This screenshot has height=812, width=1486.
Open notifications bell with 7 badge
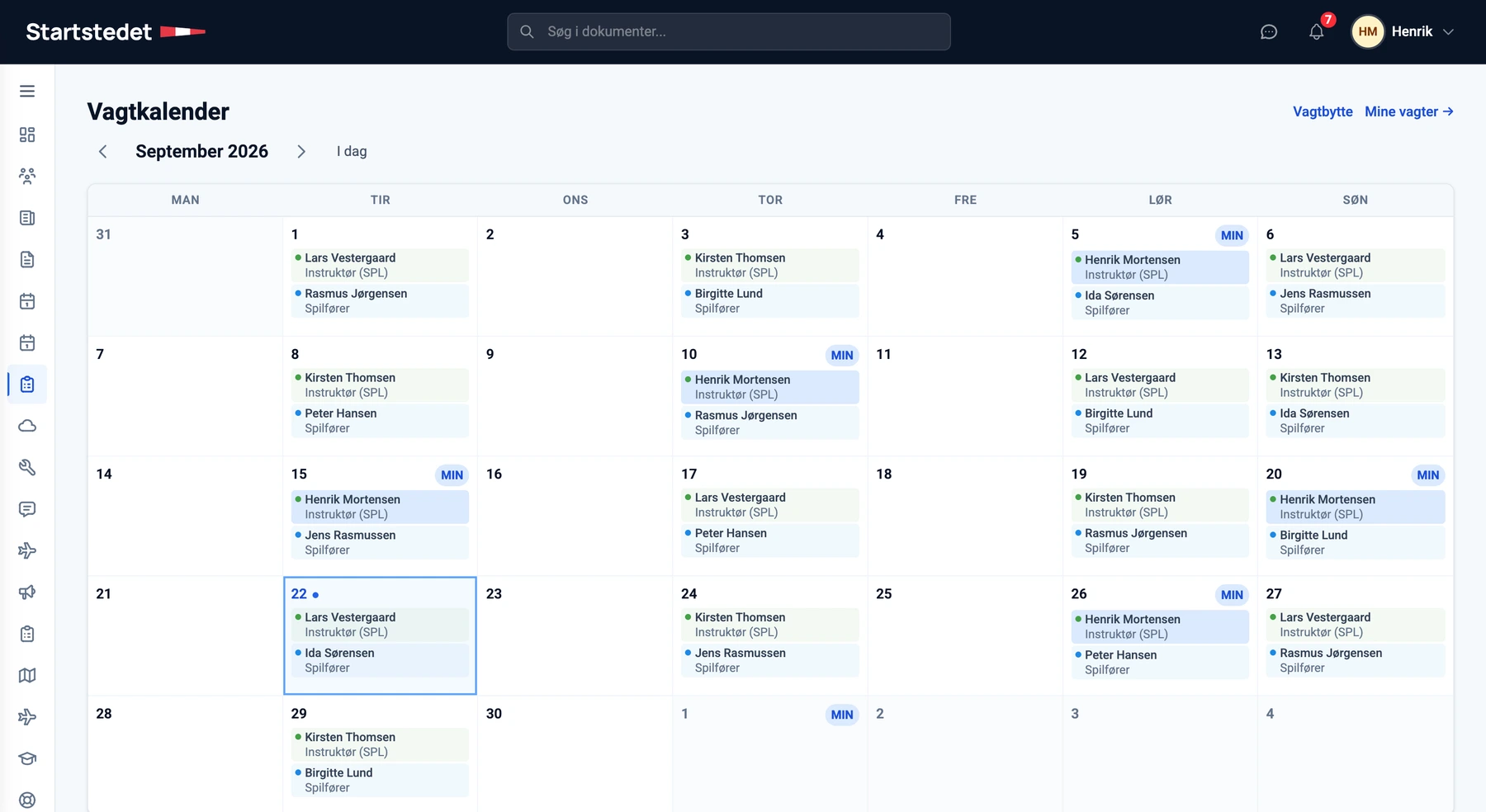1317,32
